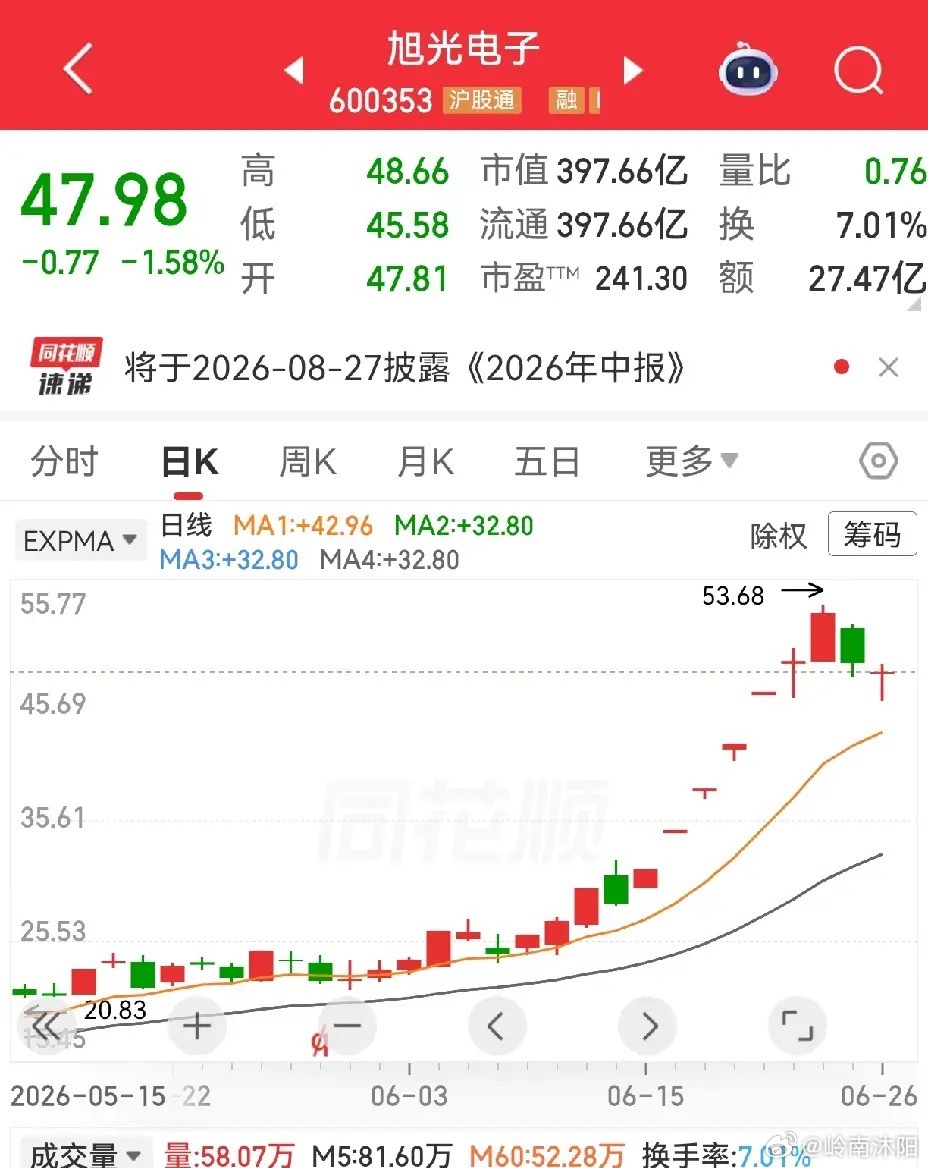Viewport: 928px width, 1168px height.
Task: Tap the peak candle marked 53.68
Action: pos(823,635)
